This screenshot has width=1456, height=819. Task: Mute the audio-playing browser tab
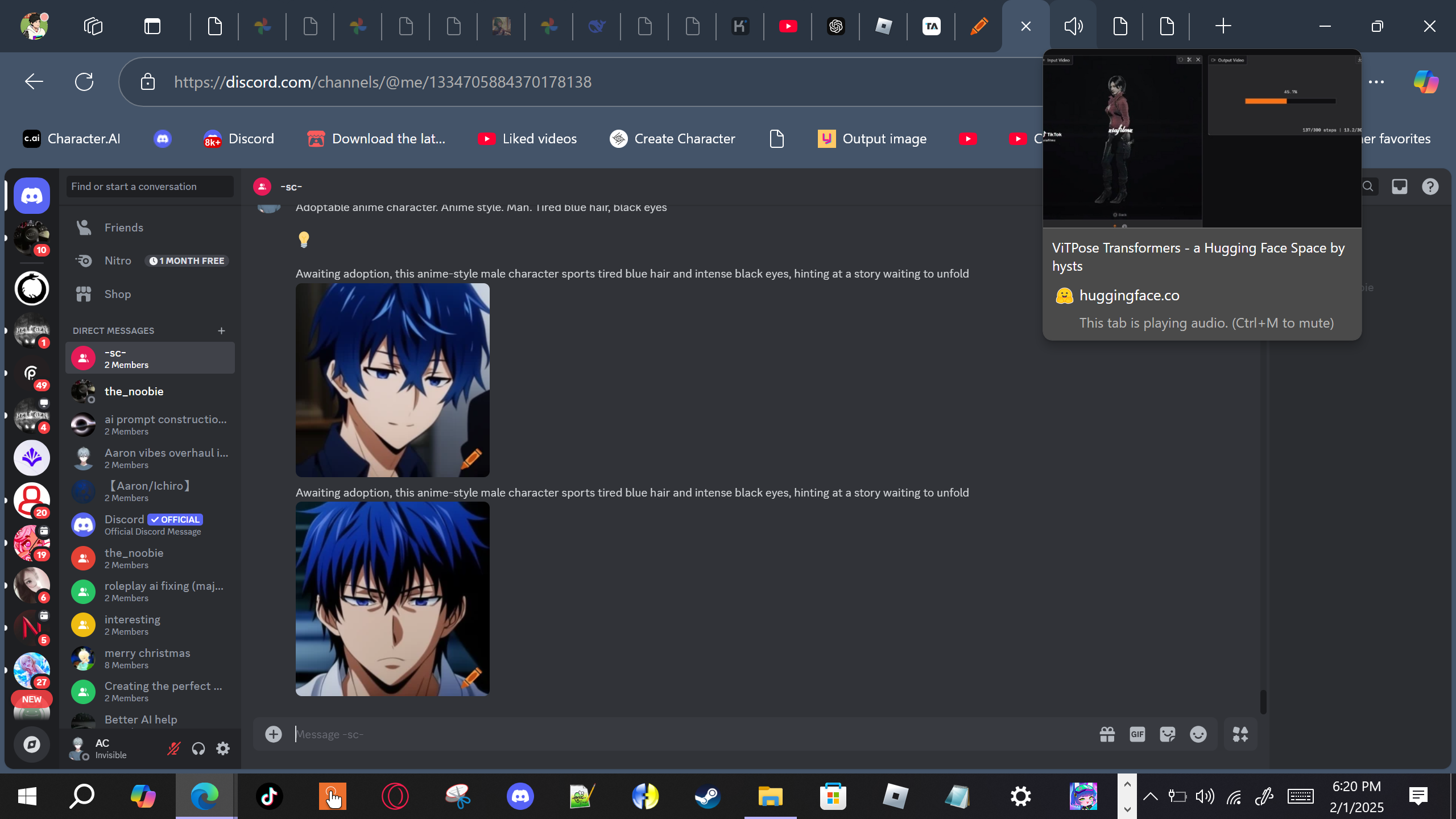point(1073,26)
